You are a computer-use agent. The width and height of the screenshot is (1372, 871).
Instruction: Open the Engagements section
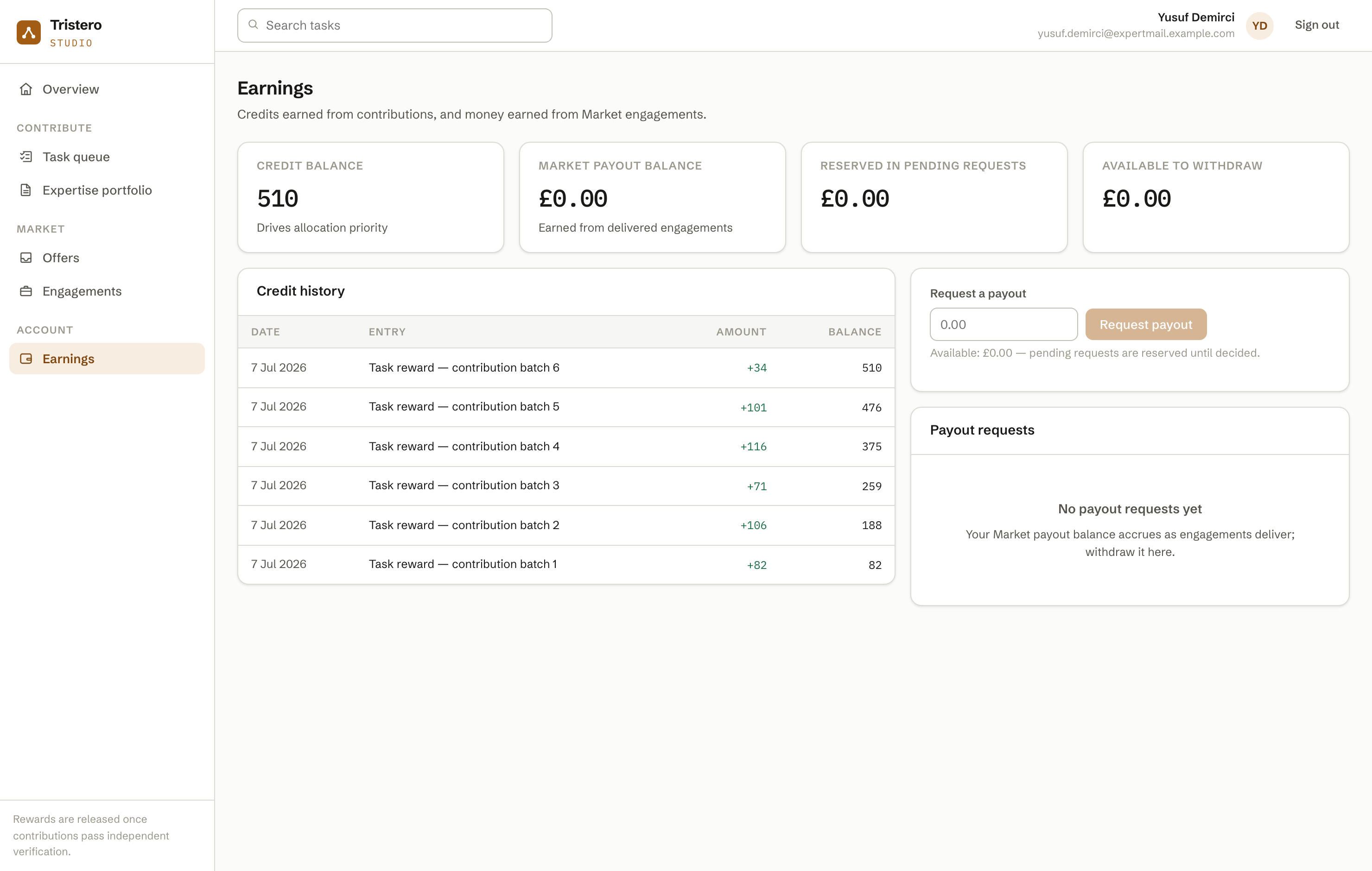107,291
